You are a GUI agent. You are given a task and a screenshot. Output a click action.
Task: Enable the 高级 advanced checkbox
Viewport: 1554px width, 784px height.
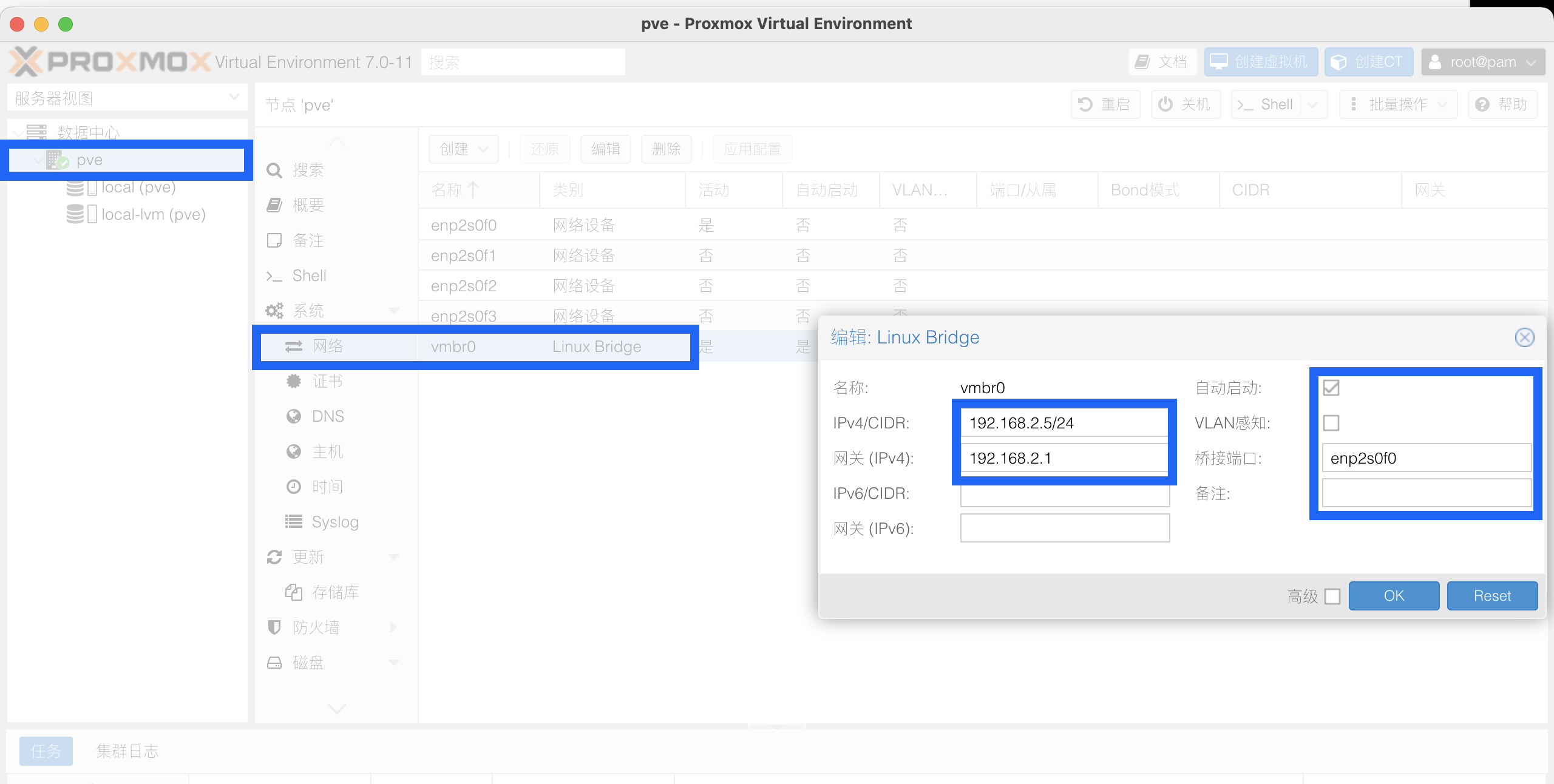1332,596
